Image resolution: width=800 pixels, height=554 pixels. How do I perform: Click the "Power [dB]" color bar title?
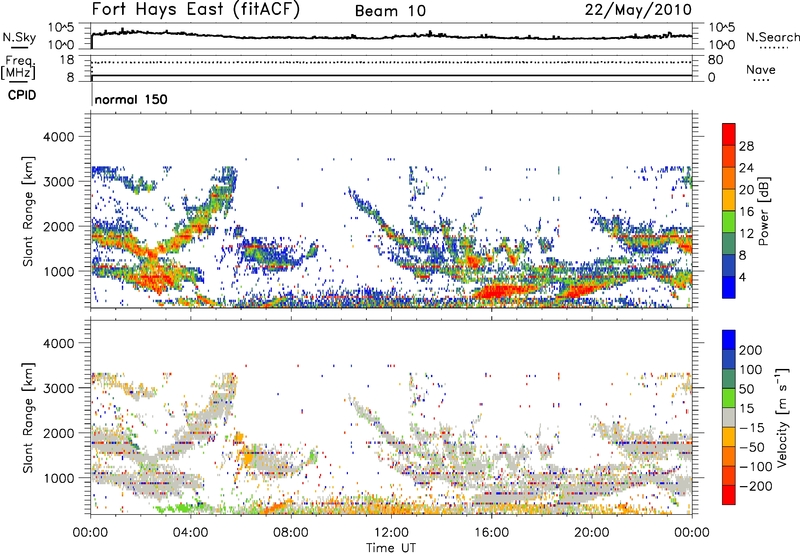click(763, 211)
